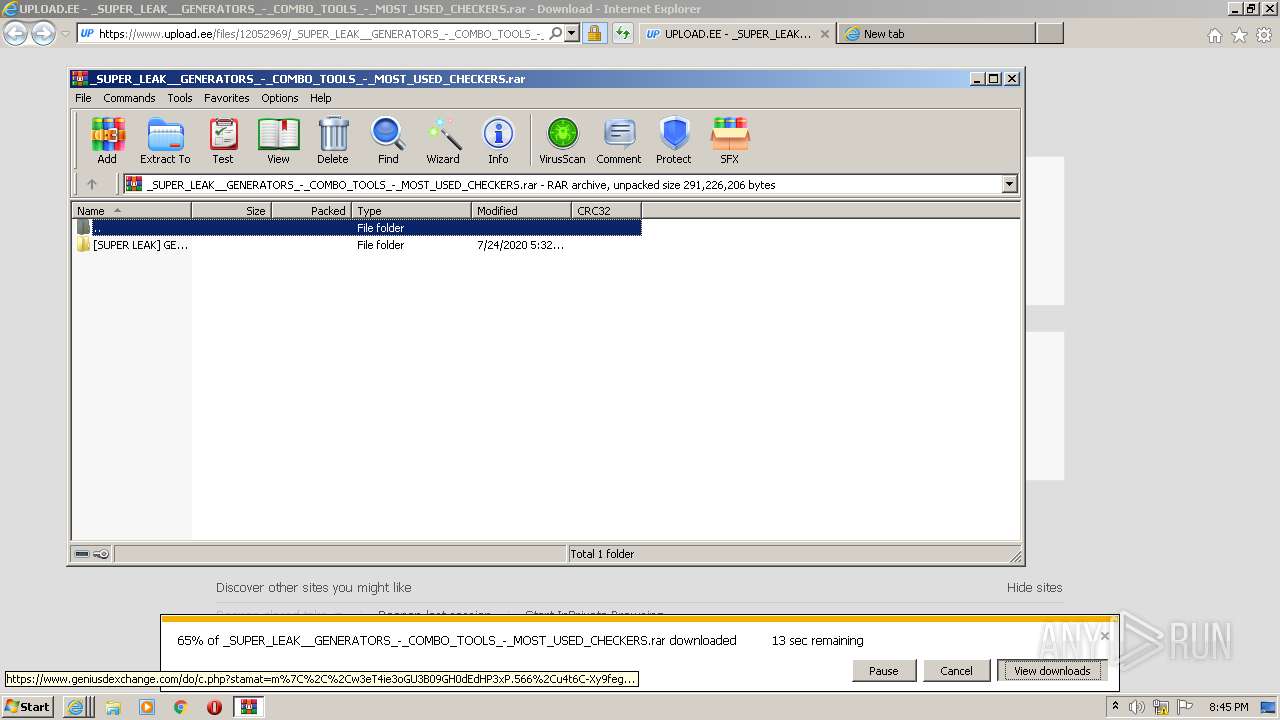Sort by Type column header
The image size is (1280, 720).
[411, 211]
